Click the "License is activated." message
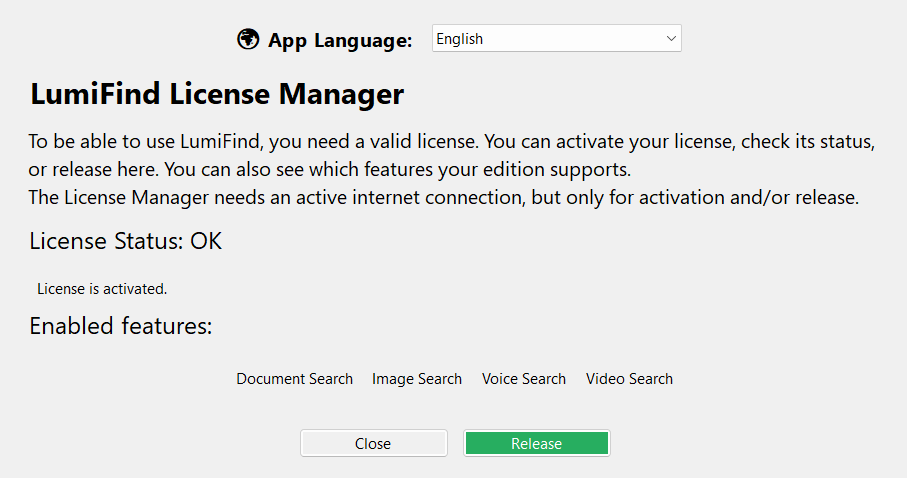 (102, 289)
